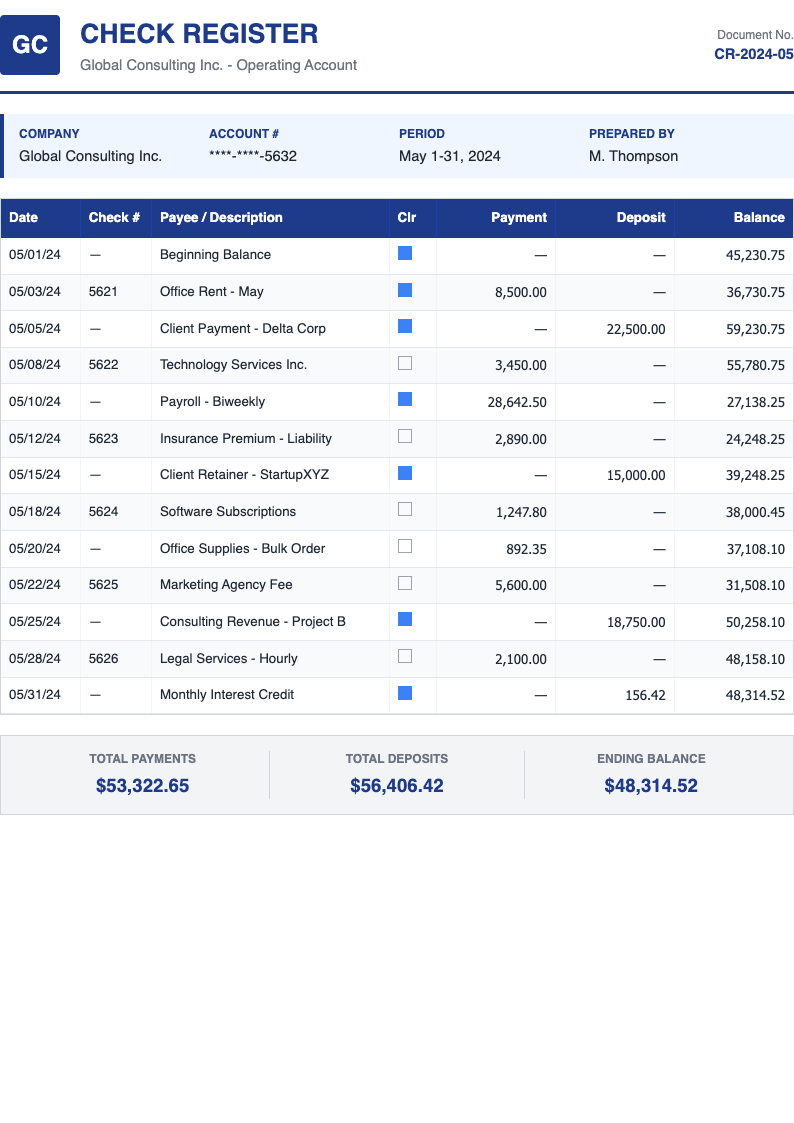Image resolution: width=794 pixels, height=1123 pixels.
Task: Click payment amount 1,247.80
Action: coord(521,512)
